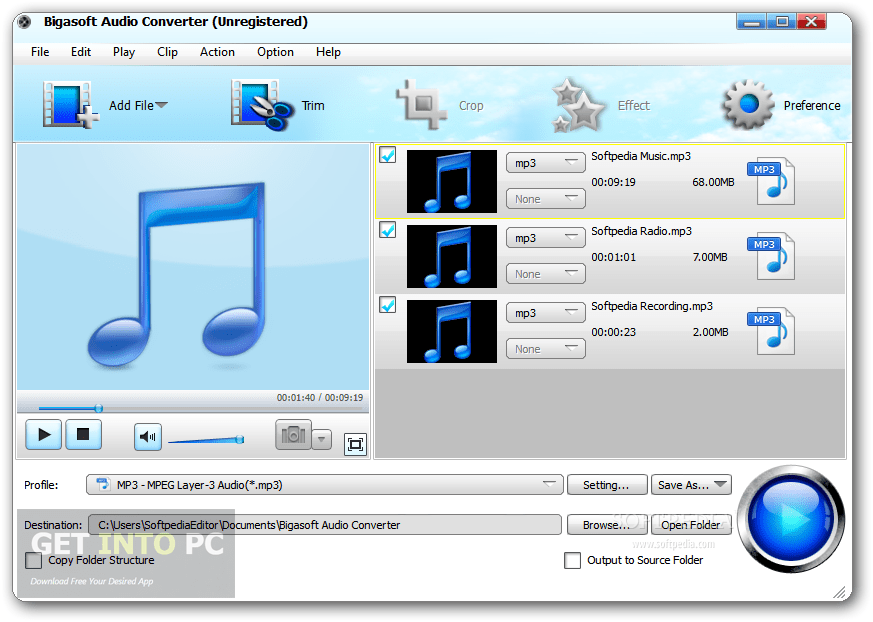Open the Action menu
Viewport: 873px width, 622px height.
[217, 52]
